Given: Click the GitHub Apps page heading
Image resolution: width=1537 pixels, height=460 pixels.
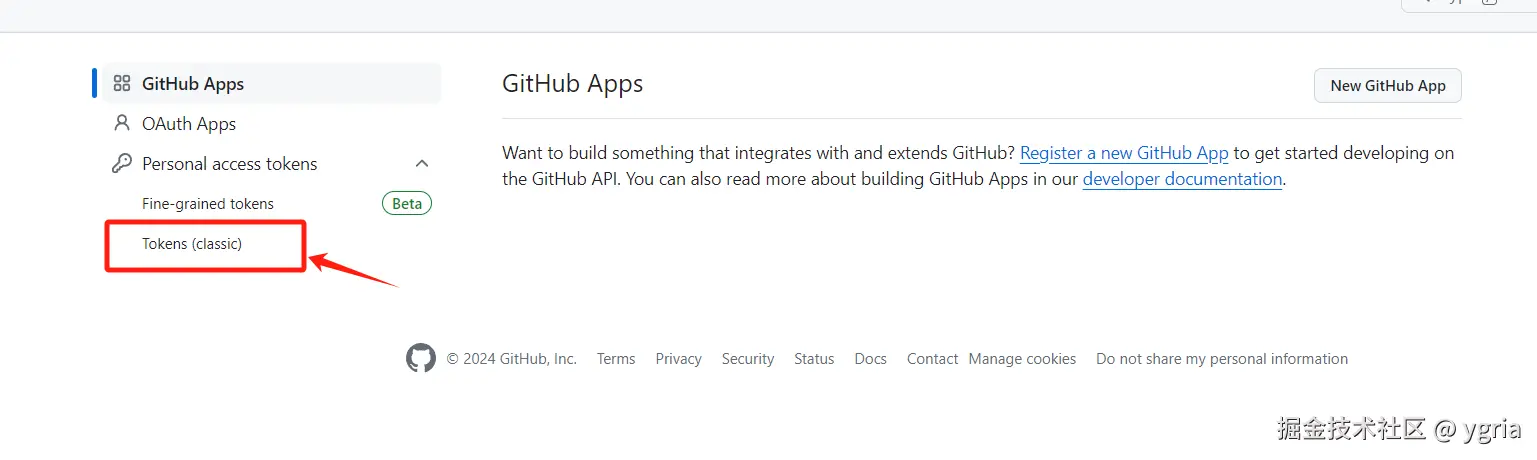Looking at the screenshot, I should coord(573,84).
